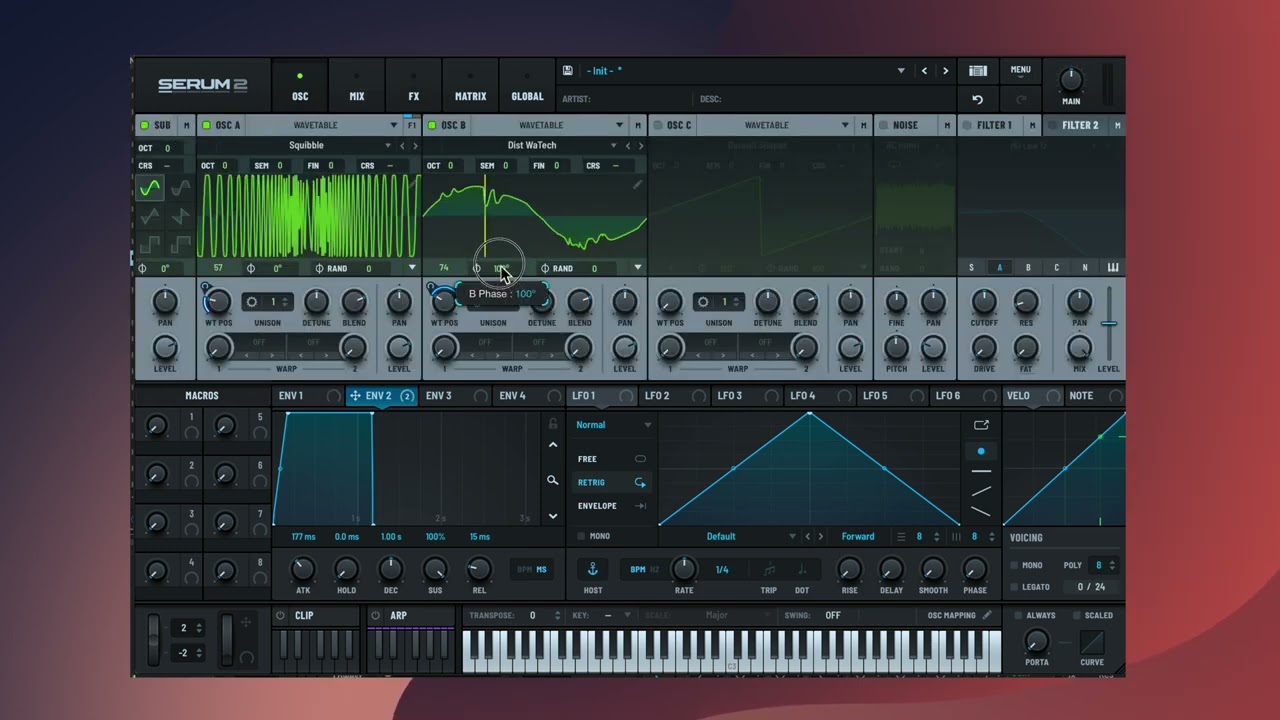Toggle OSC A enable switch
1280x720 pixels.
207,125
